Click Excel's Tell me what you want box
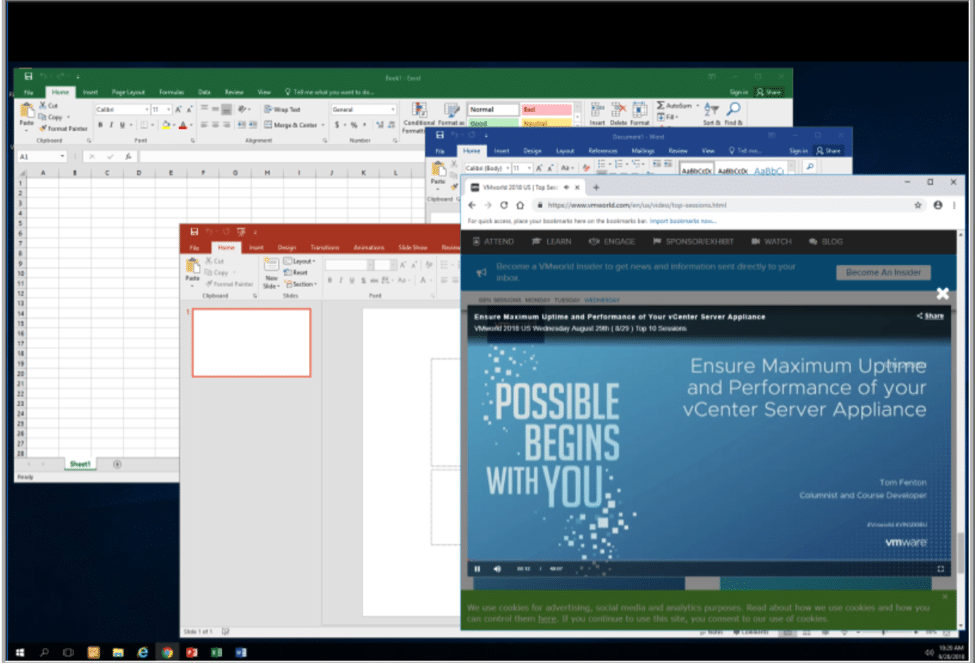The image size is (975, 663). [329, 92]
